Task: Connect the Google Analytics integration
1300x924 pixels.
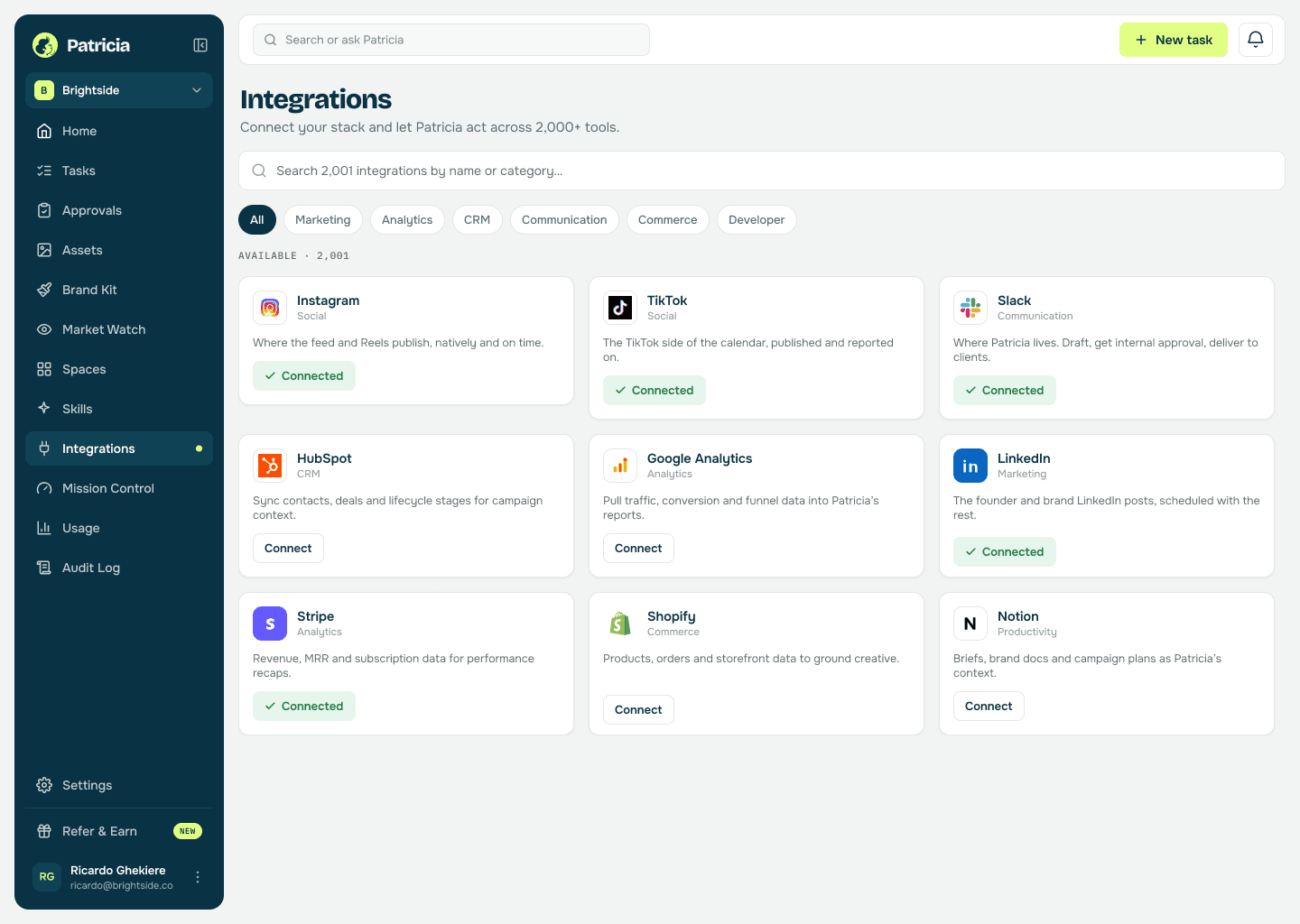Action: click(x=638, y=549)
